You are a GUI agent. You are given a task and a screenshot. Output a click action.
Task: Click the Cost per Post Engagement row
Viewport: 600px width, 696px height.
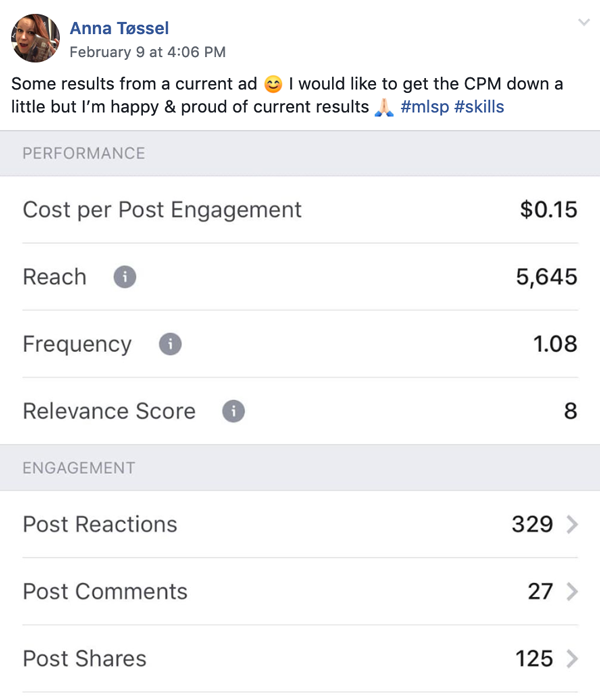click(300, 210)
